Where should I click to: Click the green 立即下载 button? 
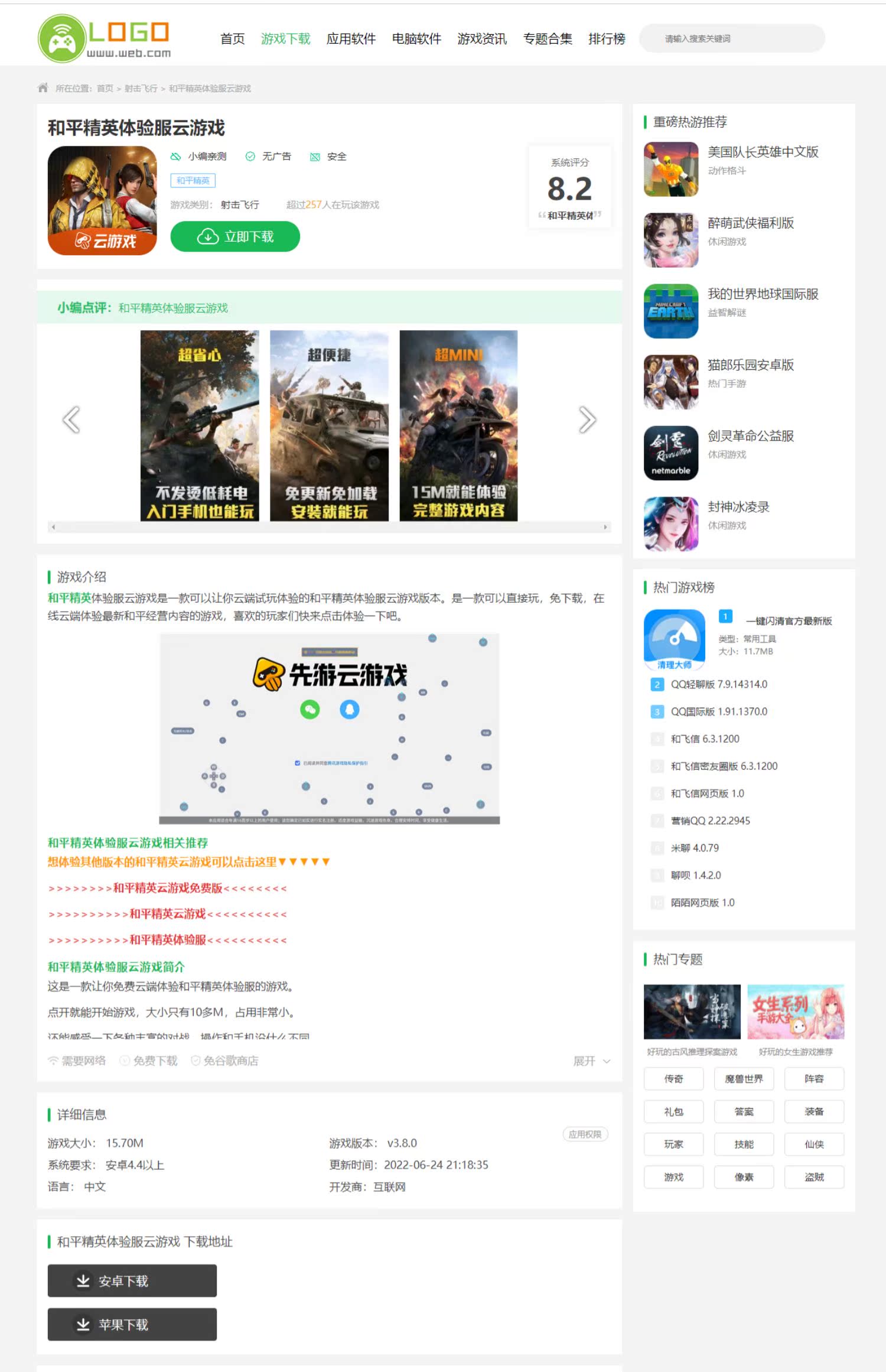(235, 236)
